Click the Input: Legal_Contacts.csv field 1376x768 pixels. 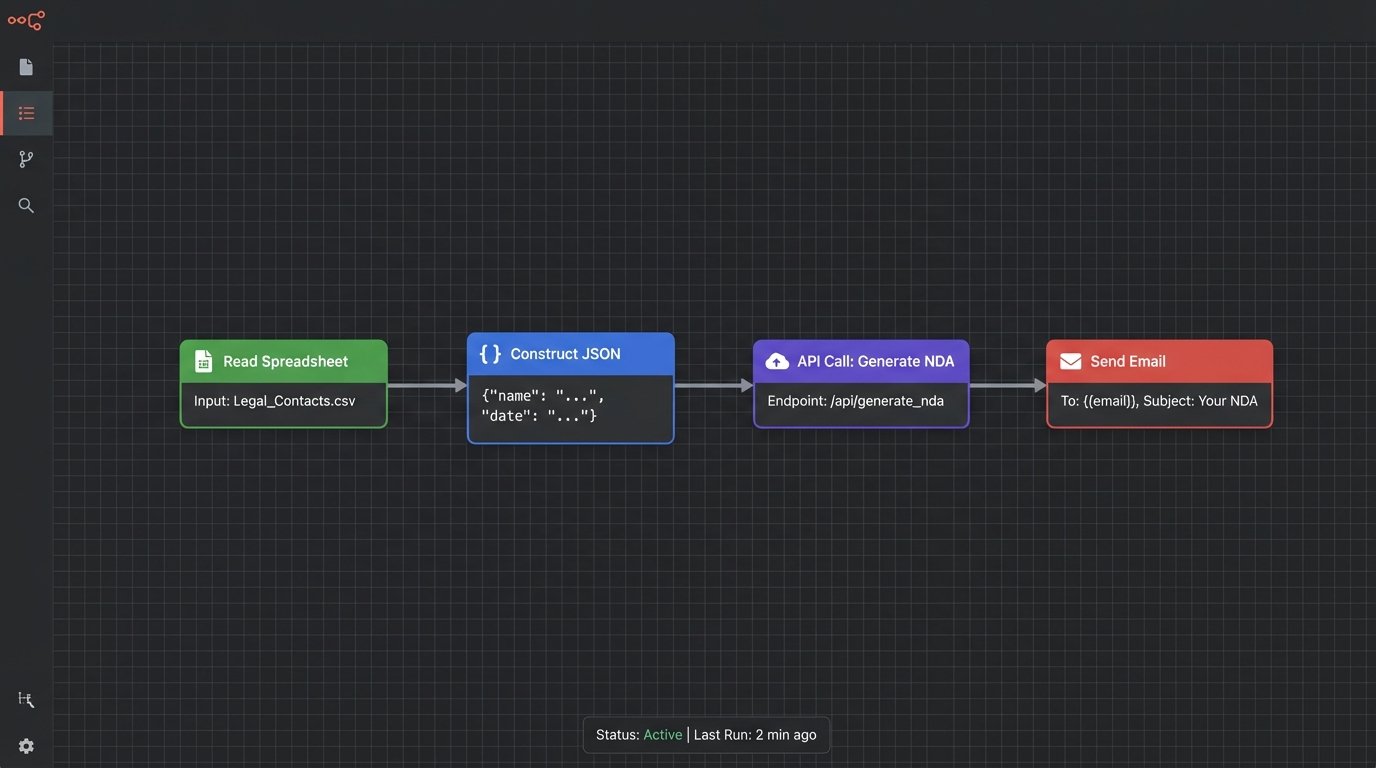(x=275, y=401)
